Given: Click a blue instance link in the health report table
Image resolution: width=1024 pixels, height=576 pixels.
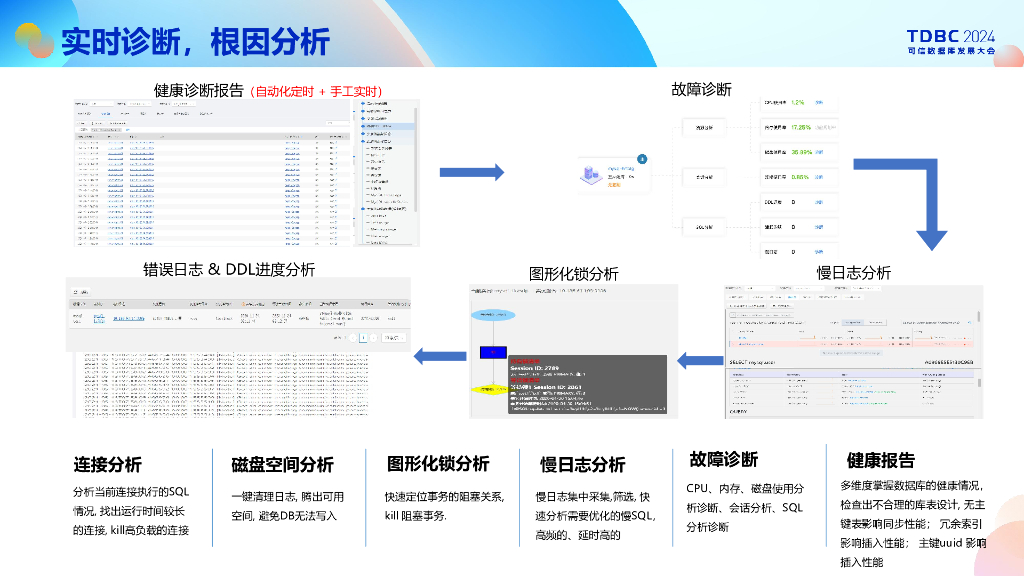Looking at the screenshot, I should coord(114,149).
